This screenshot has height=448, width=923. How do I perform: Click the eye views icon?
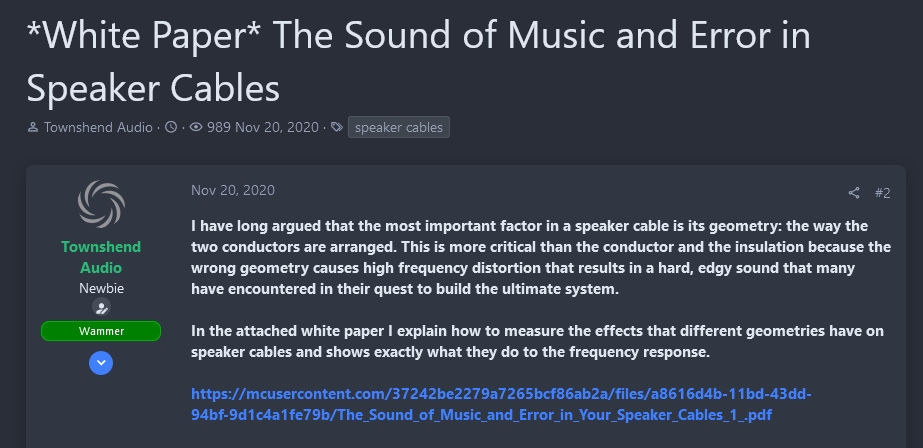[x=196, y=128]
